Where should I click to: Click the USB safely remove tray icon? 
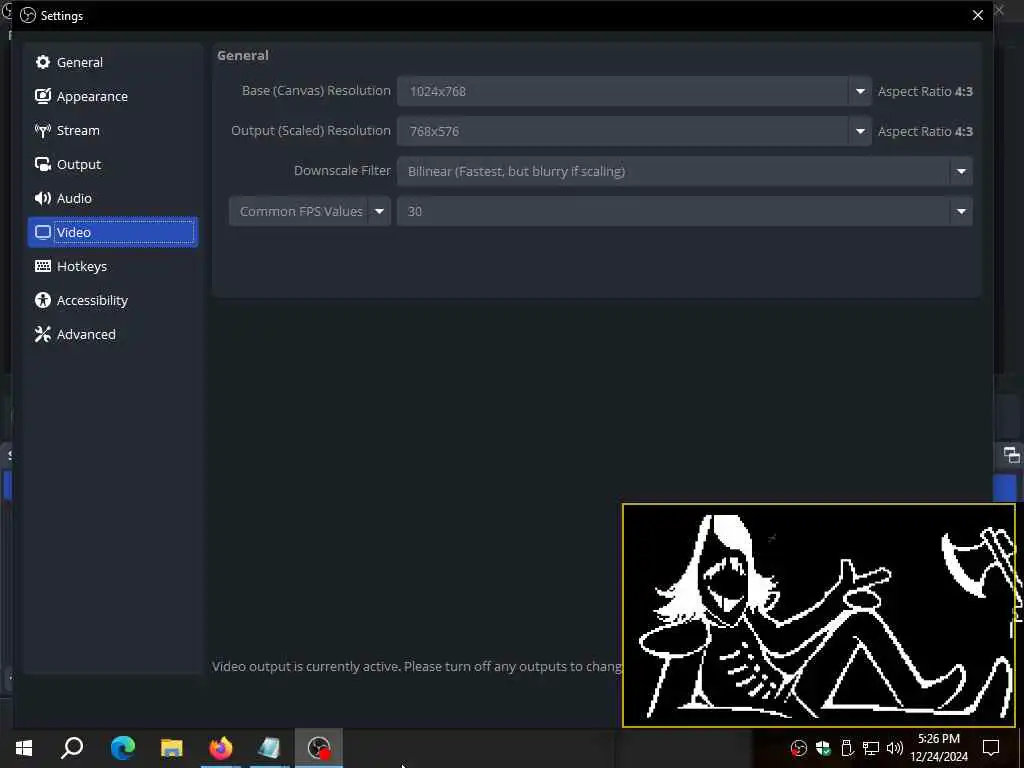point(847,748)
